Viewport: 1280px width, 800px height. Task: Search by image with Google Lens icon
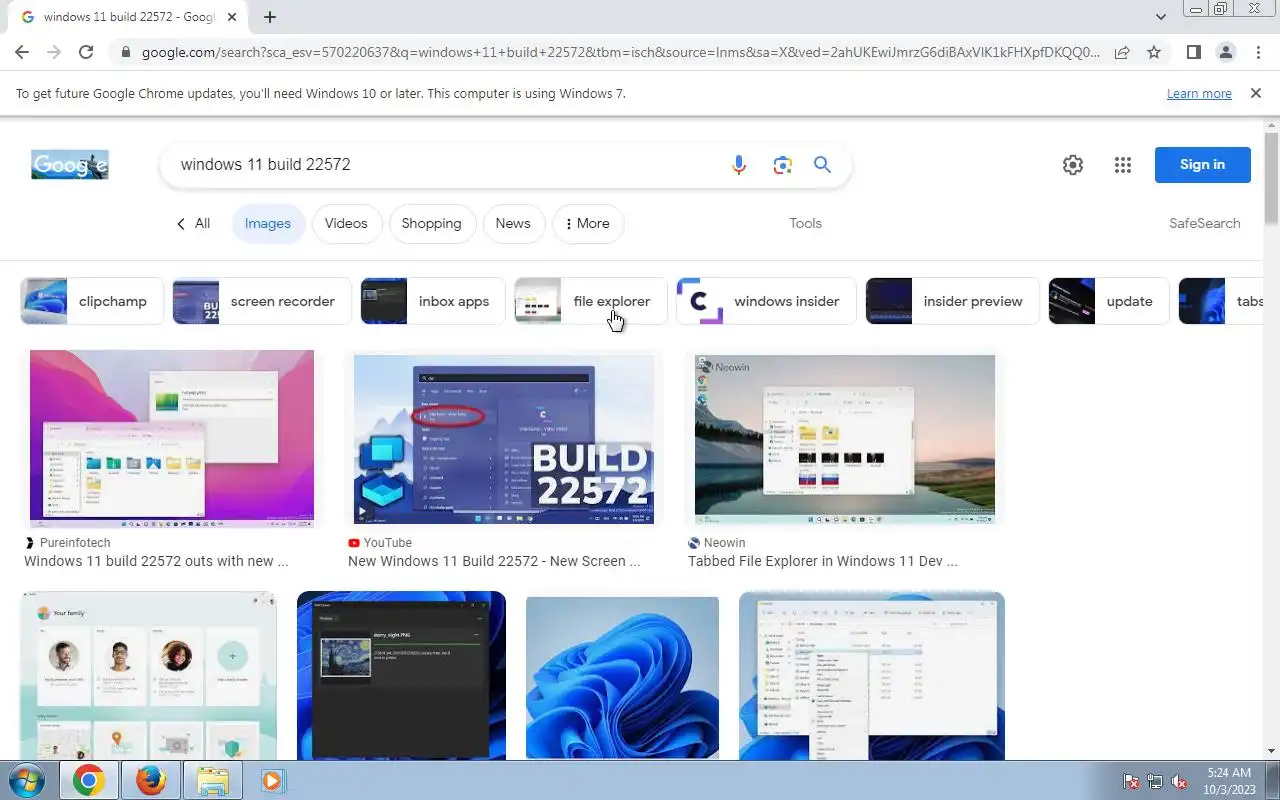(782, 165)
